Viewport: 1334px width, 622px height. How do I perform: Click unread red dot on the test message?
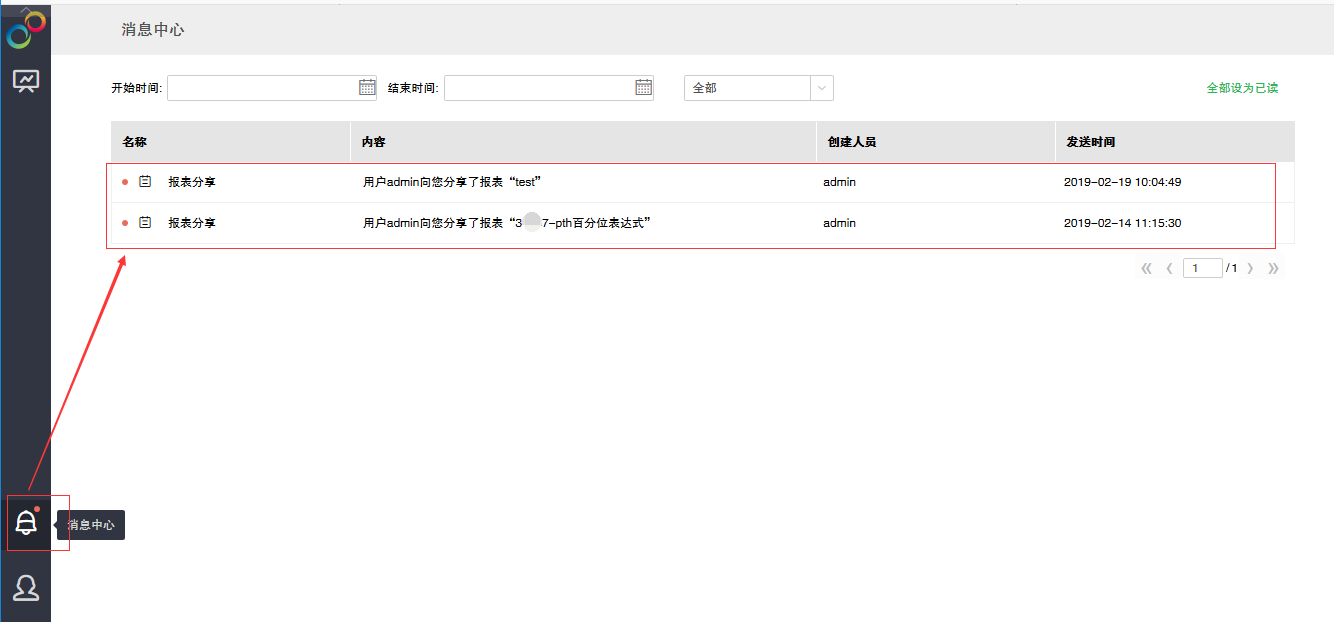[125, 181]
